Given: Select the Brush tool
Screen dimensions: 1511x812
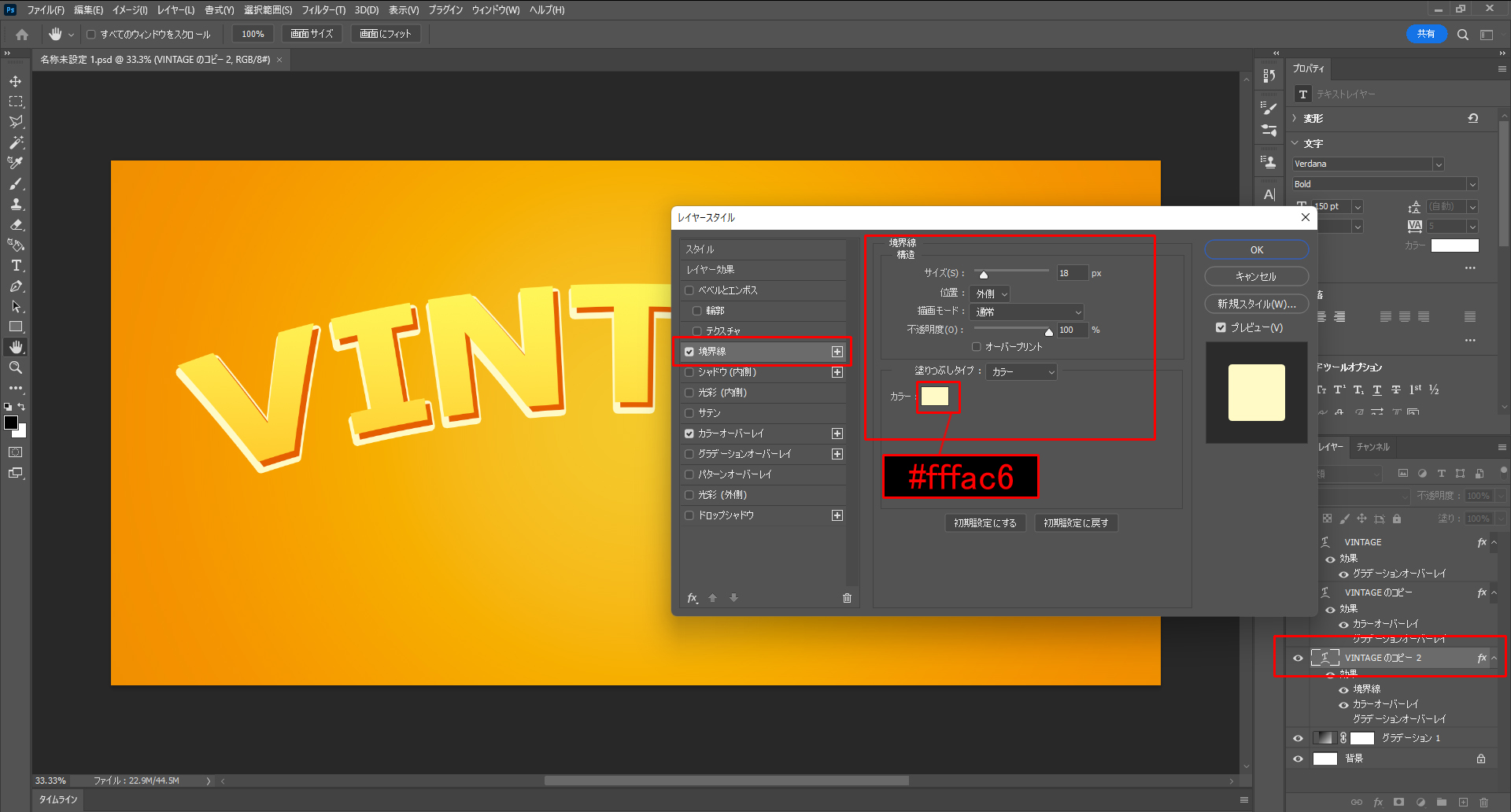Looking at the screenshot, I should point(16,183).
